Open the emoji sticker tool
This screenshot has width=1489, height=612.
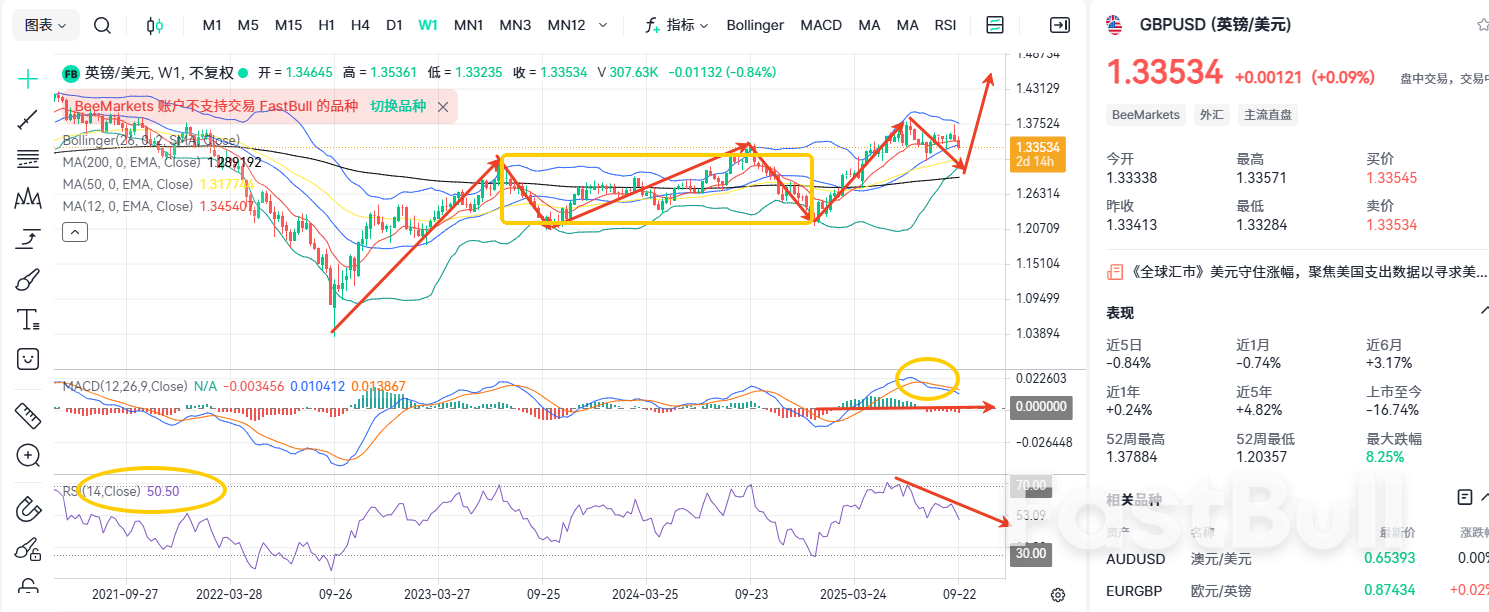click(28, 359)
